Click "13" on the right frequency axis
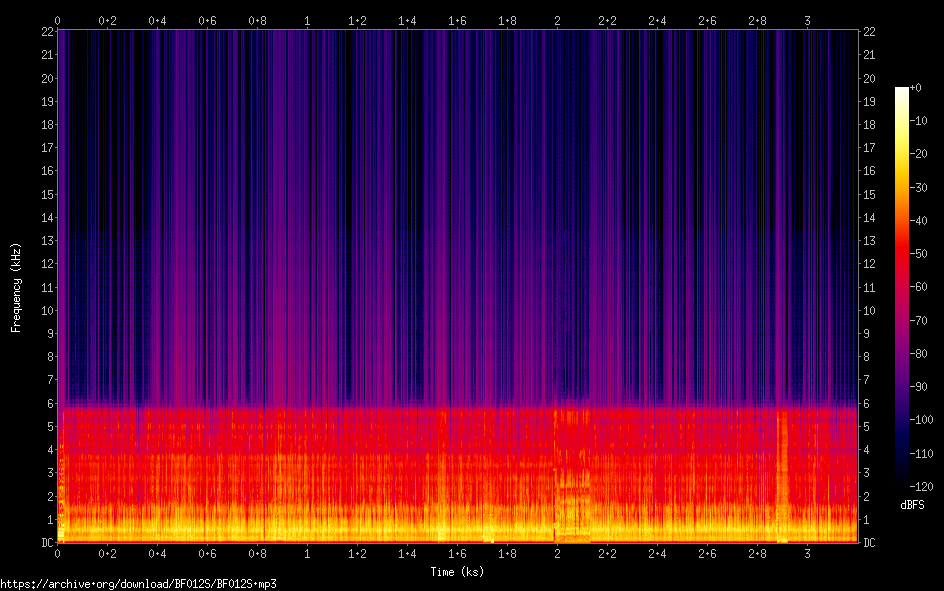This screenshot has height=591, width=944. click(x=869, y=241)
